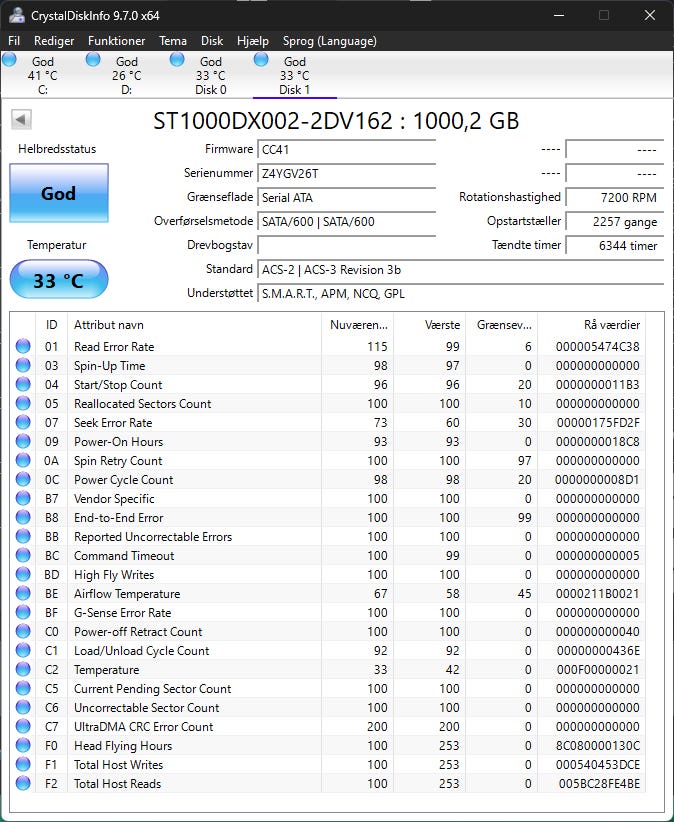674x822 pixels.
Task: Switch to the D: drive tab
Action: [126, 75]
